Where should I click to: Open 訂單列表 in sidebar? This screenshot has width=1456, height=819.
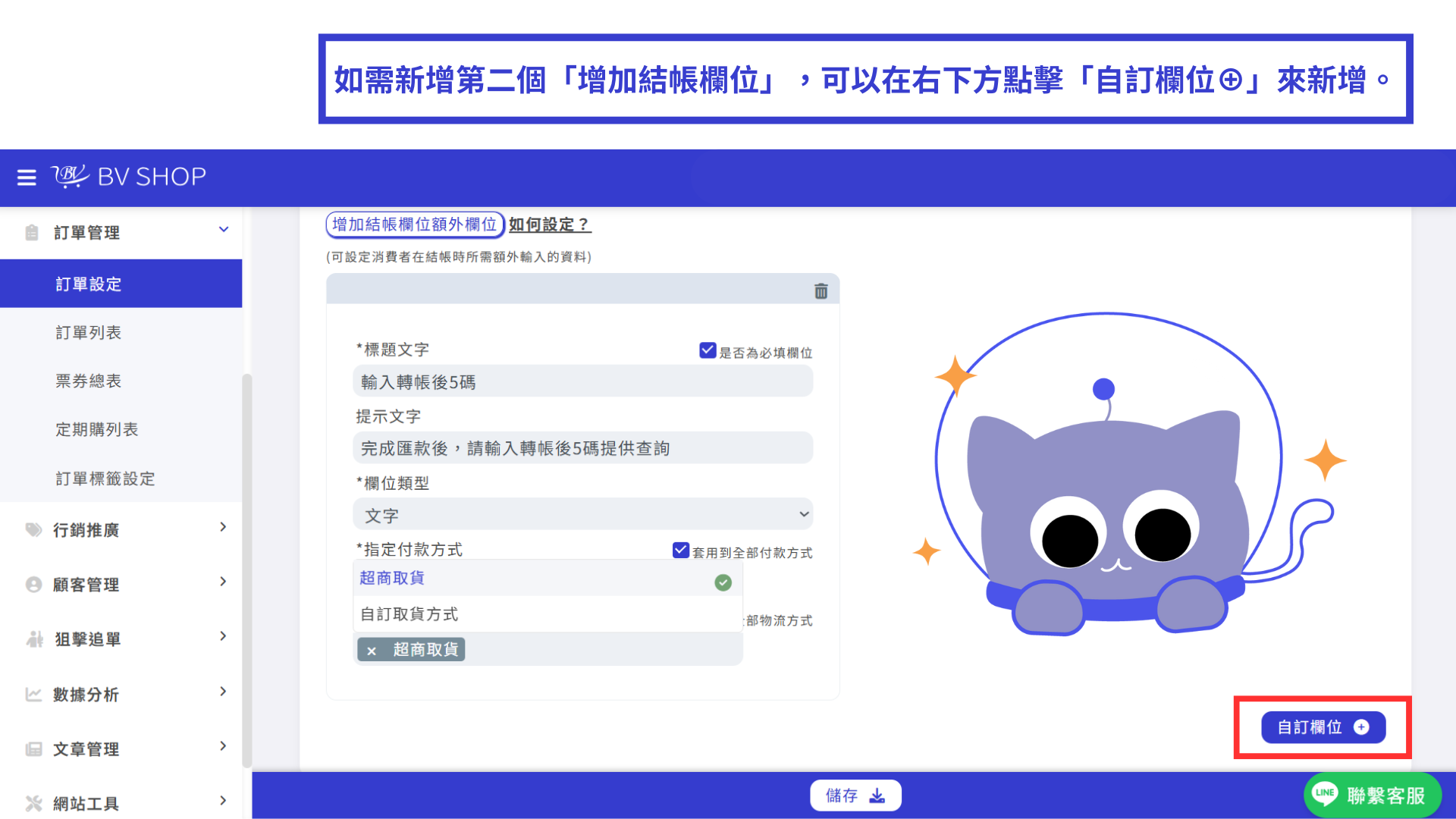pyautogui.click(x=88, y=333)
